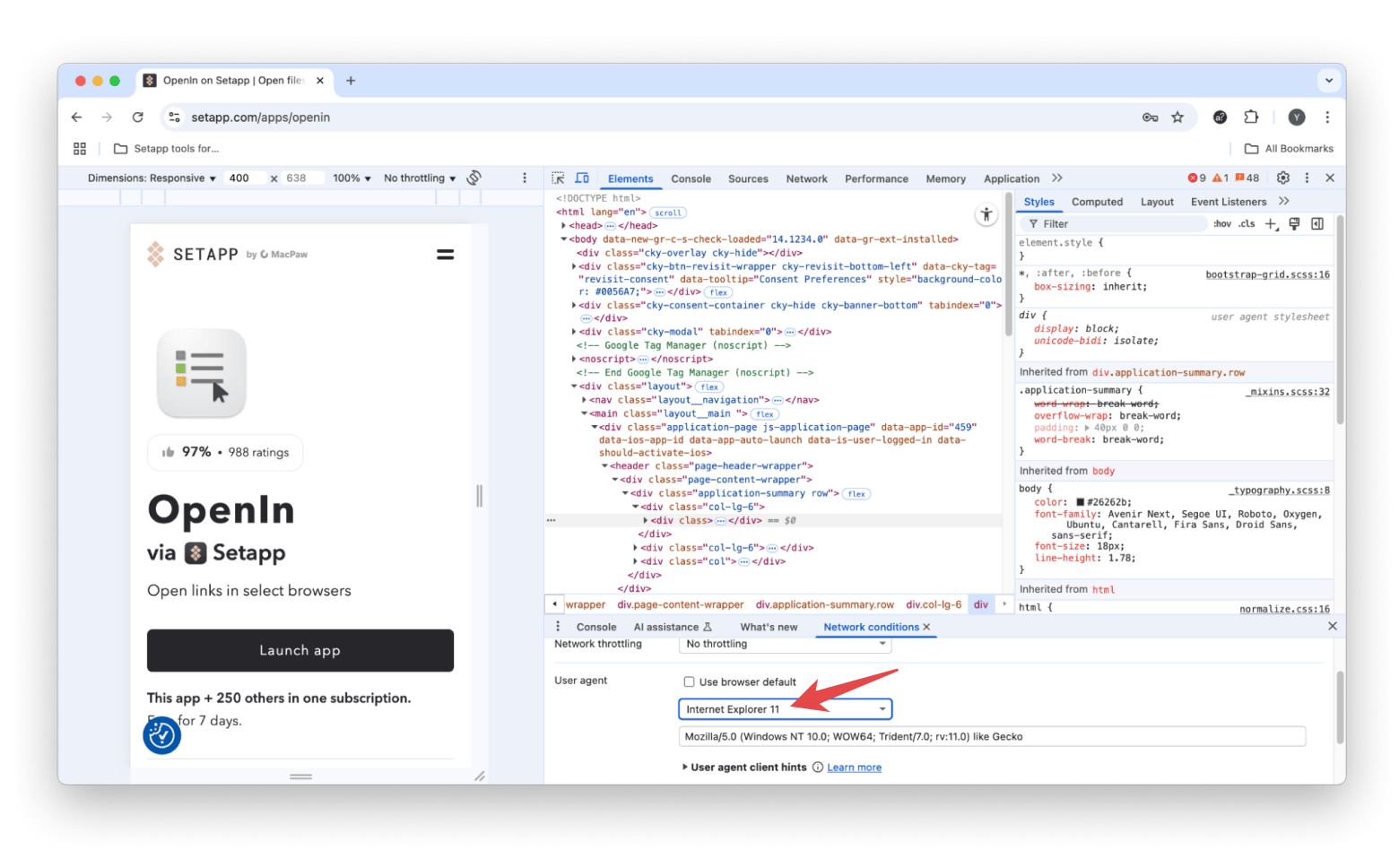Viewport: 1399px width, 868px height.
Task: Click the body color swatch #26262b
Action: click(x=1080, y=502)
